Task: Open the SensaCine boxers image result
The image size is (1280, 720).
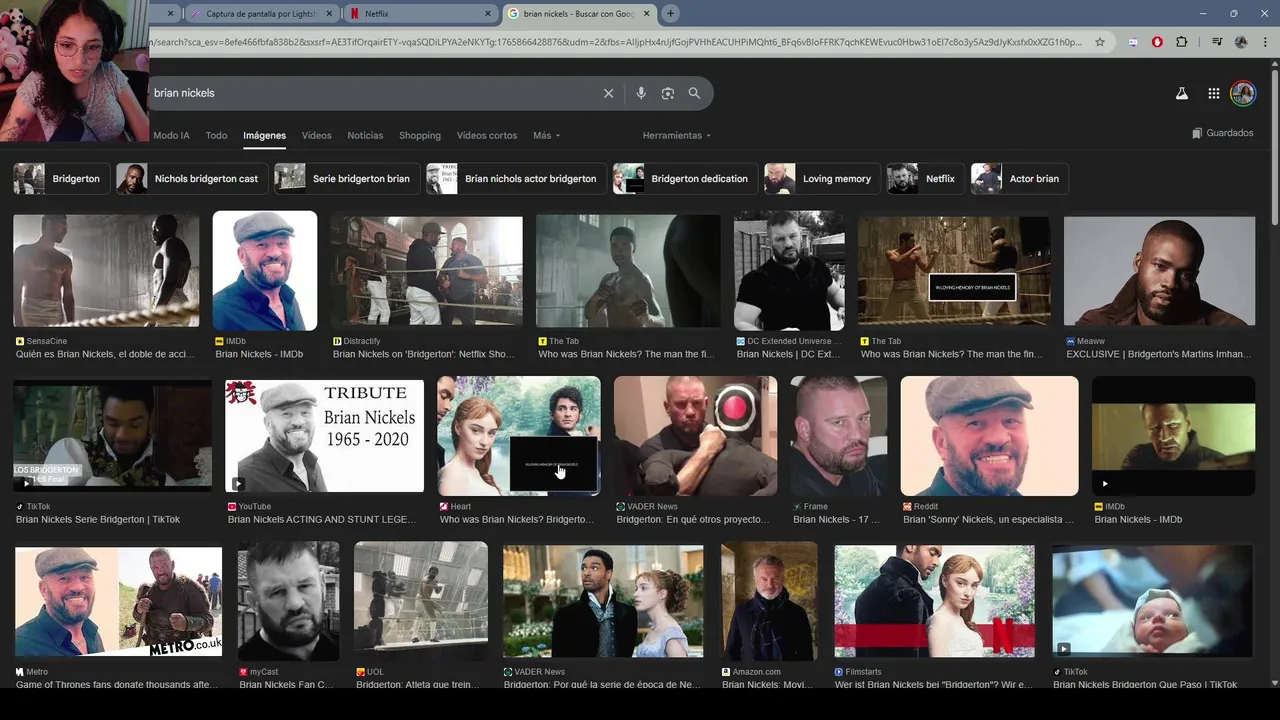Action: [106, 271]
